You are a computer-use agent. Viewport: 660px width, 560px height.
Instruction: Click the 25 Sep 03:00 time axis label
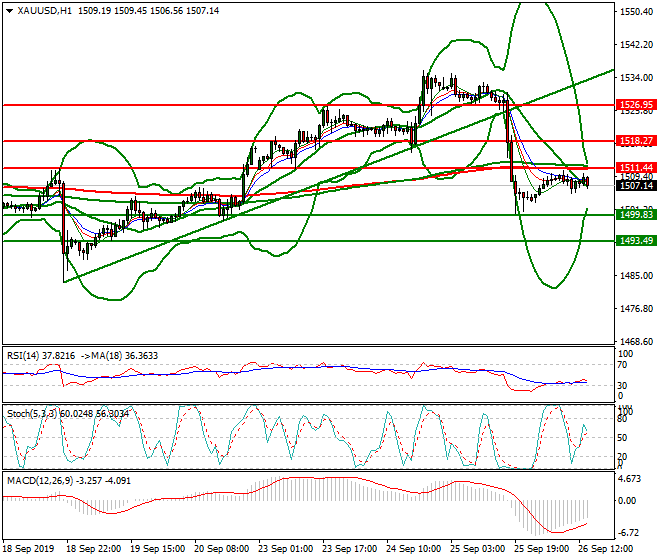478,549
